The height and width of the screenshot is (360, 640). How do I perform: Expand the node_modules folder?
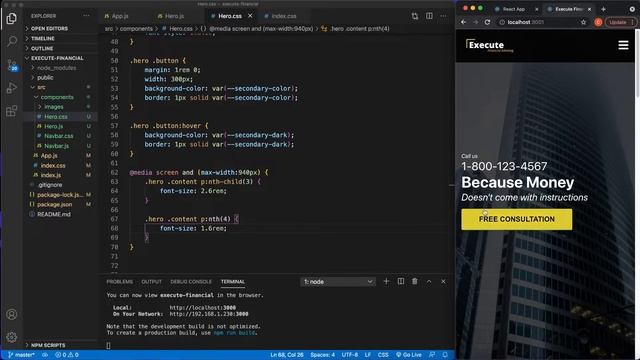(56, 68)
